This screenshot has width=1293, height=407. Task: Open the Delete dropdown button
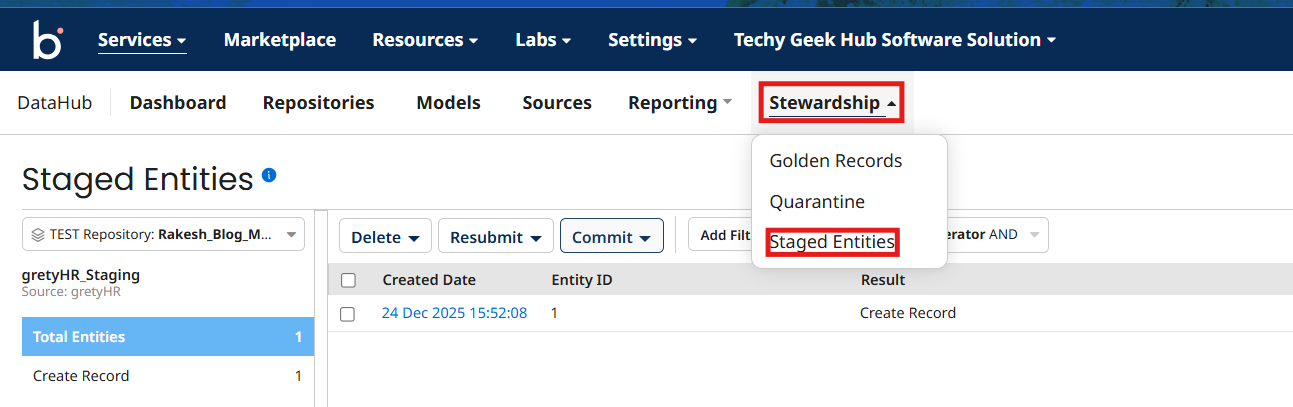point(385,237)
